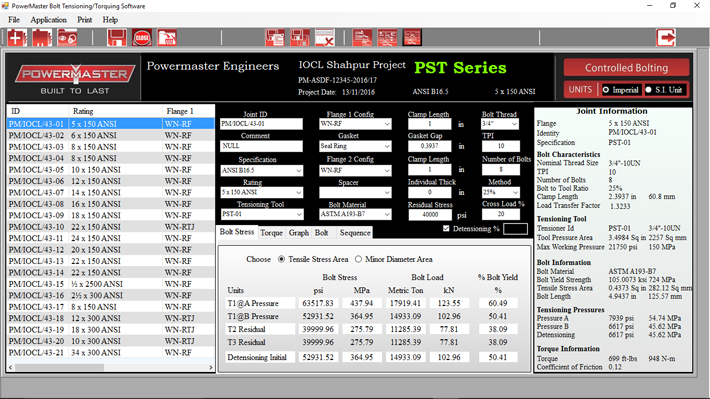Click the Rating column header
Screen dimensions: 710x399
coord(115,111)
